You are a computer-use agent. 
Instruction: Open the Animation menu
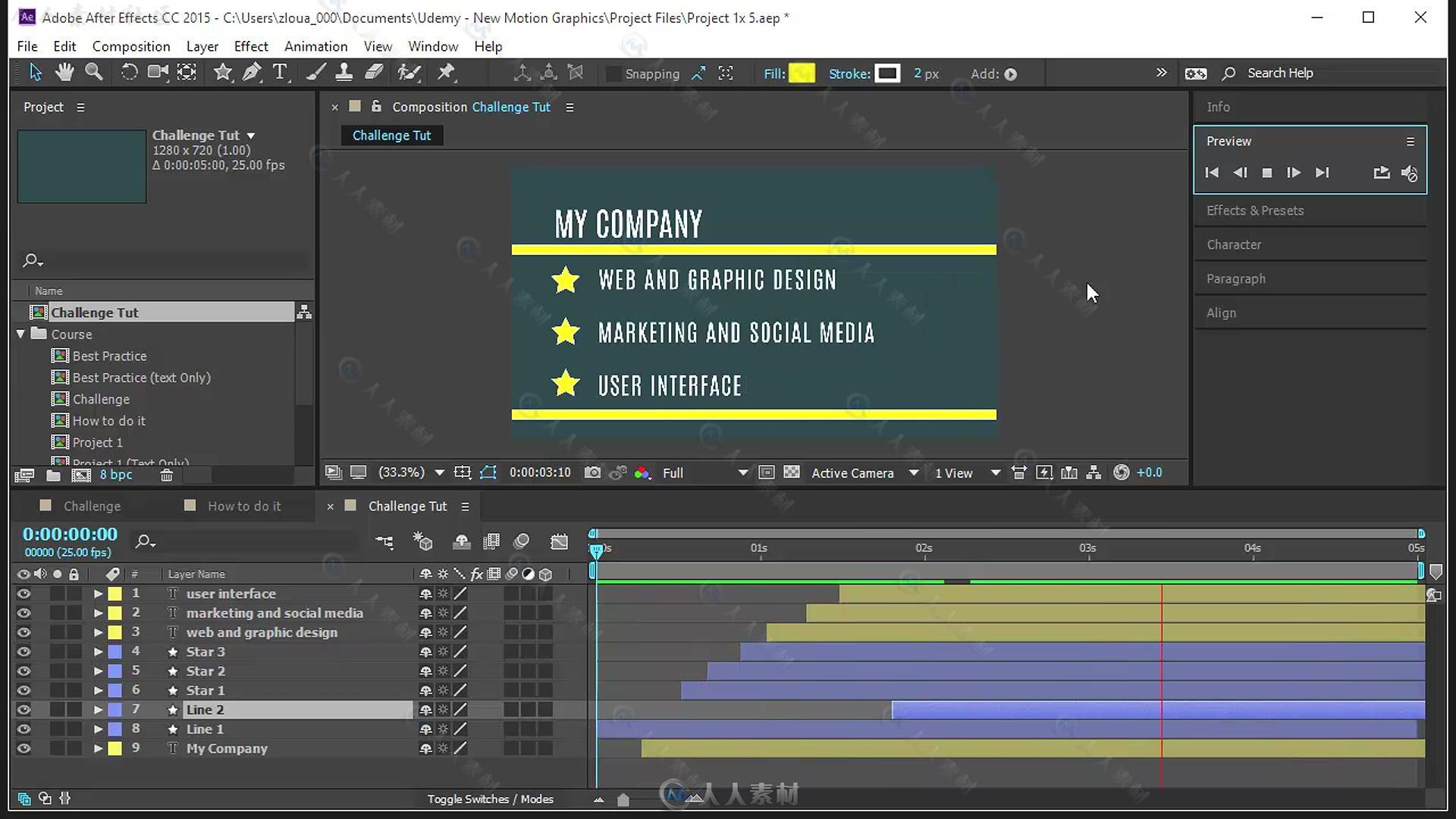tap(315, 46)
